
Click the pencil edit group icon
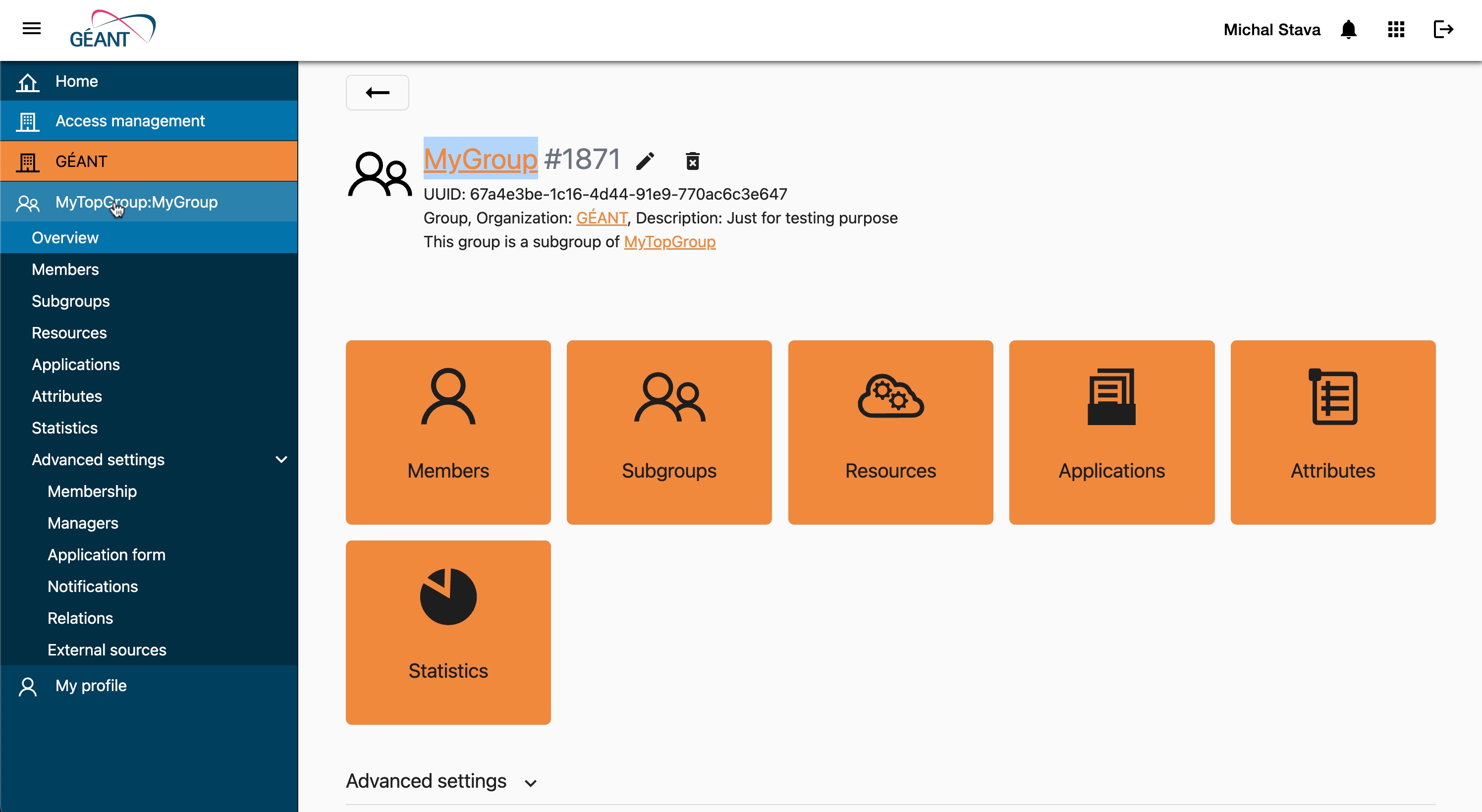(646, 161)
